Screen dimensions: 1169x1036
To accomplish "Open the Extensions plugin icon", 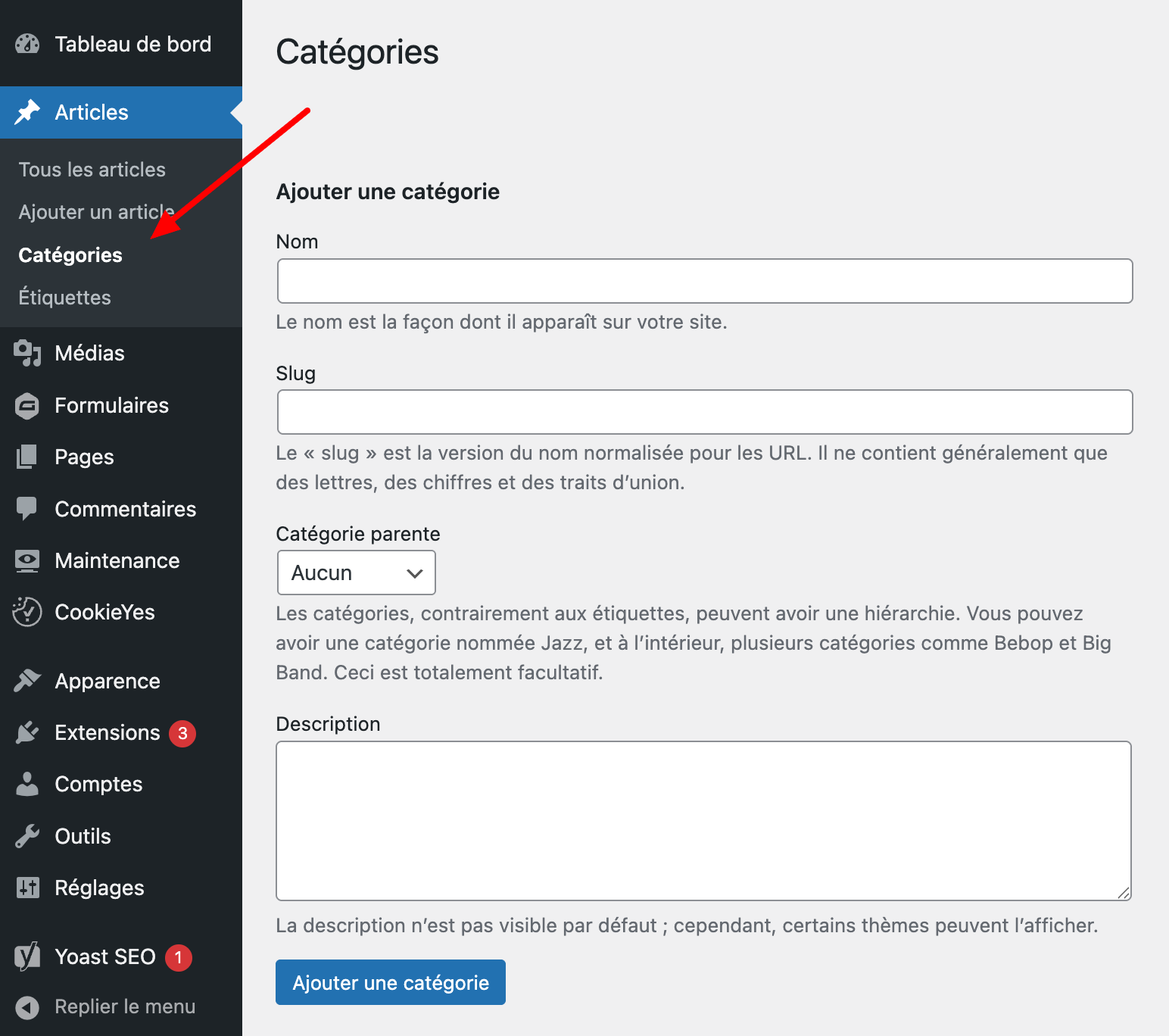I will (x=27, y=732).
